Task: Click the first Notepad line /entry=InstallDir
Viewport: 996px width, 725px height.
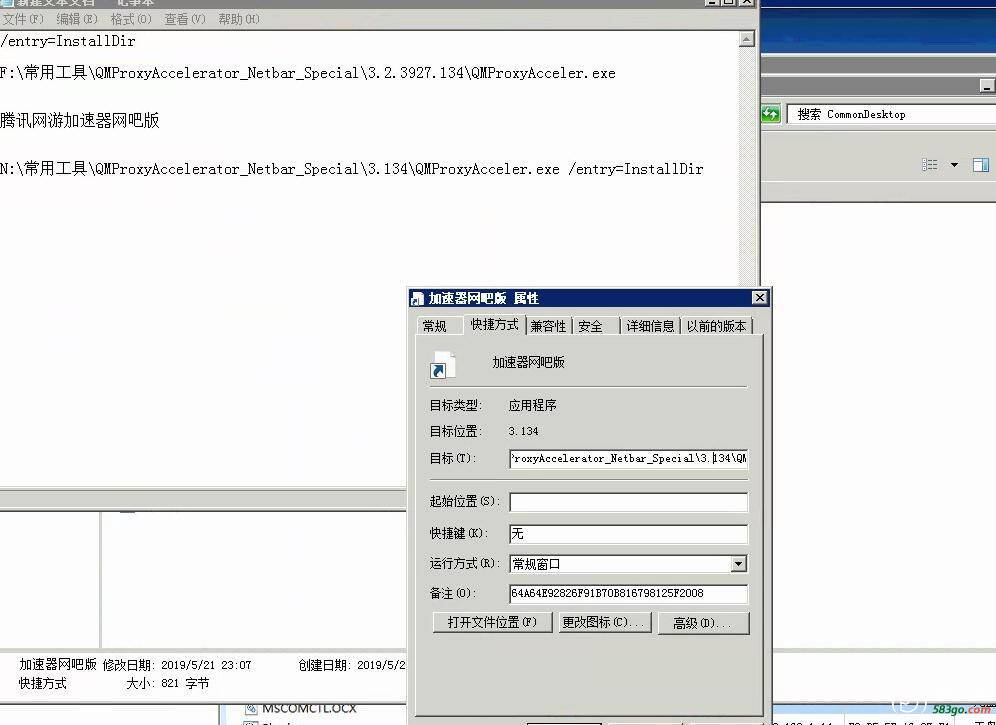Action: [68, 41]
